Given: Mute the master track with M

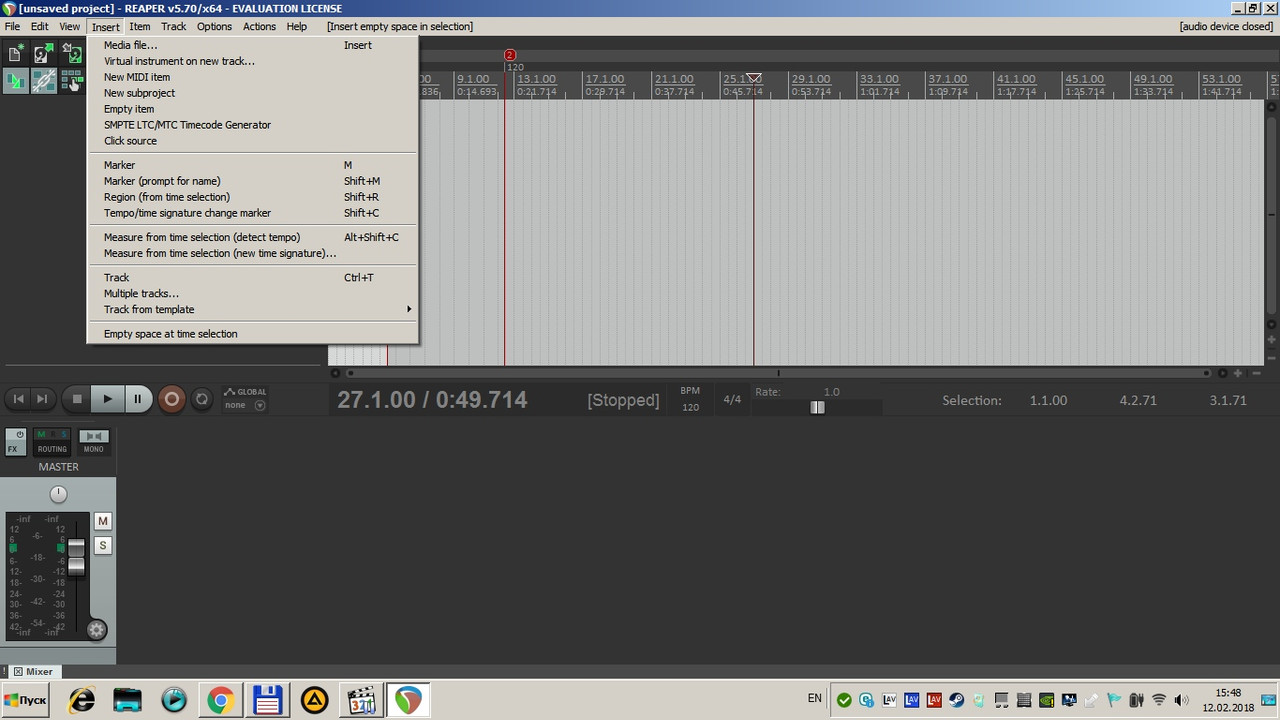Looking at the screenshot, I should (x=102, y=521).
